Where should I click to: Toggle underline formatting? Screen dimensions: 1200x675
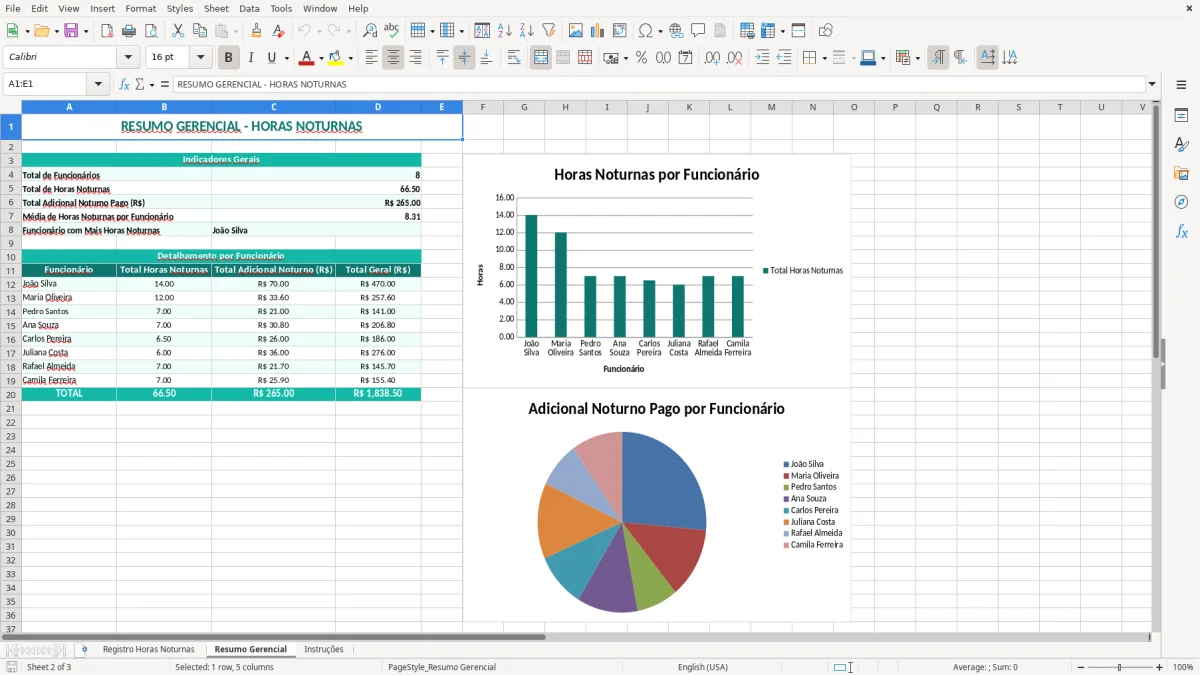click(x=271, y=58)
